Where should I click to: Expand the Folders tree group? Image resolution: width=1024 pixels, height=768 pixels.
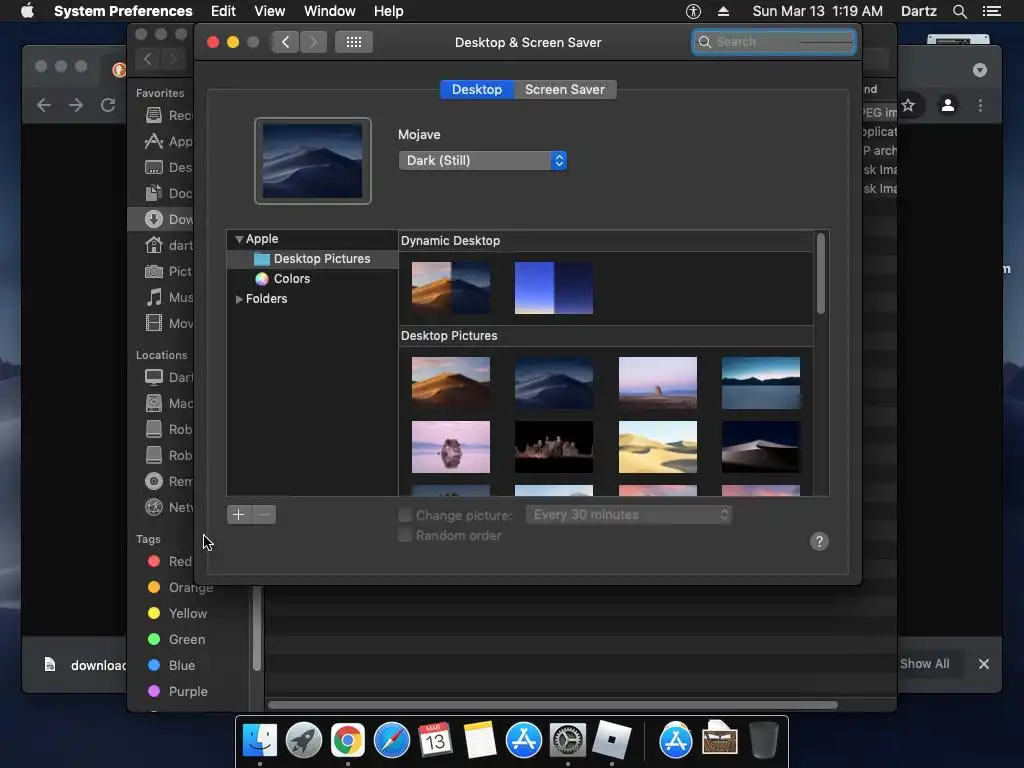point(239,299)
